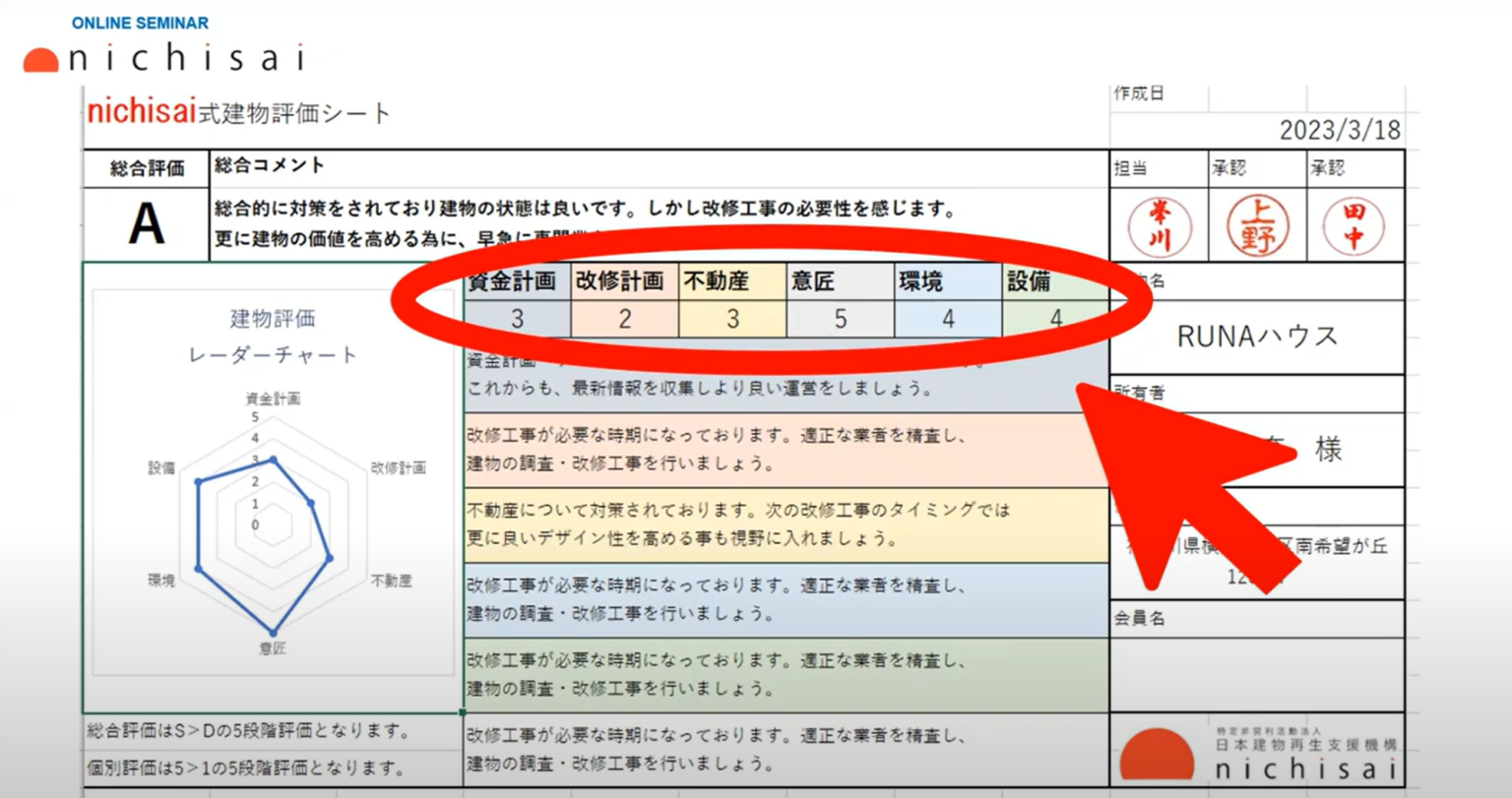The width and height of the screenshot is (1512, 798).
Task: Click the 資金計画 axis label on radar chart
Action: (x=273, y=399)
